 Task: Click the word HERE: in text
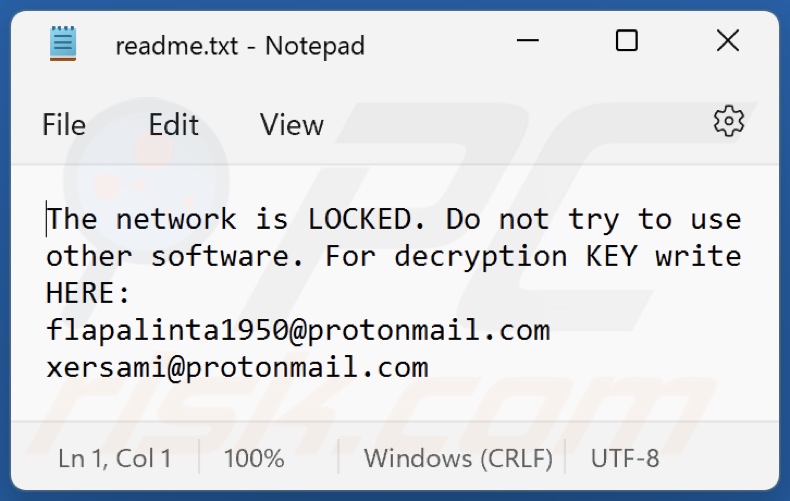[x=89, y=293]
